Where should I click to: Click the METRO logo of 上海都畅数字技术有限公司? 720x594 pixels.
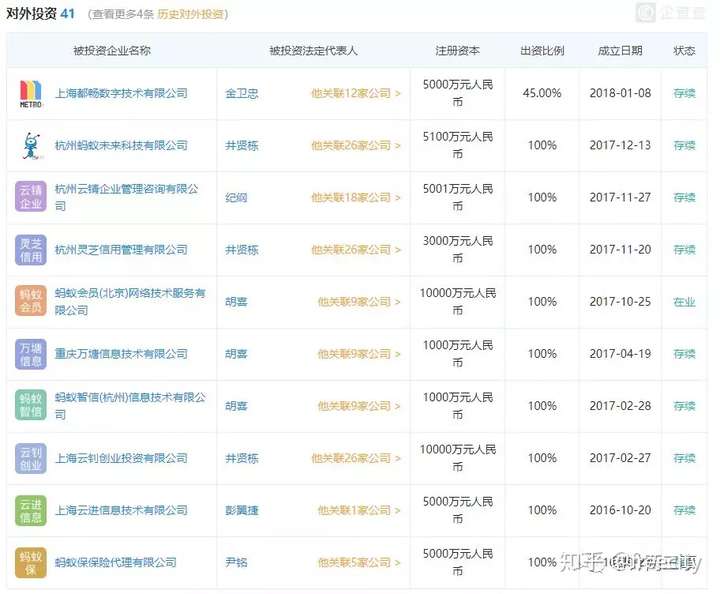pos(31,94)
